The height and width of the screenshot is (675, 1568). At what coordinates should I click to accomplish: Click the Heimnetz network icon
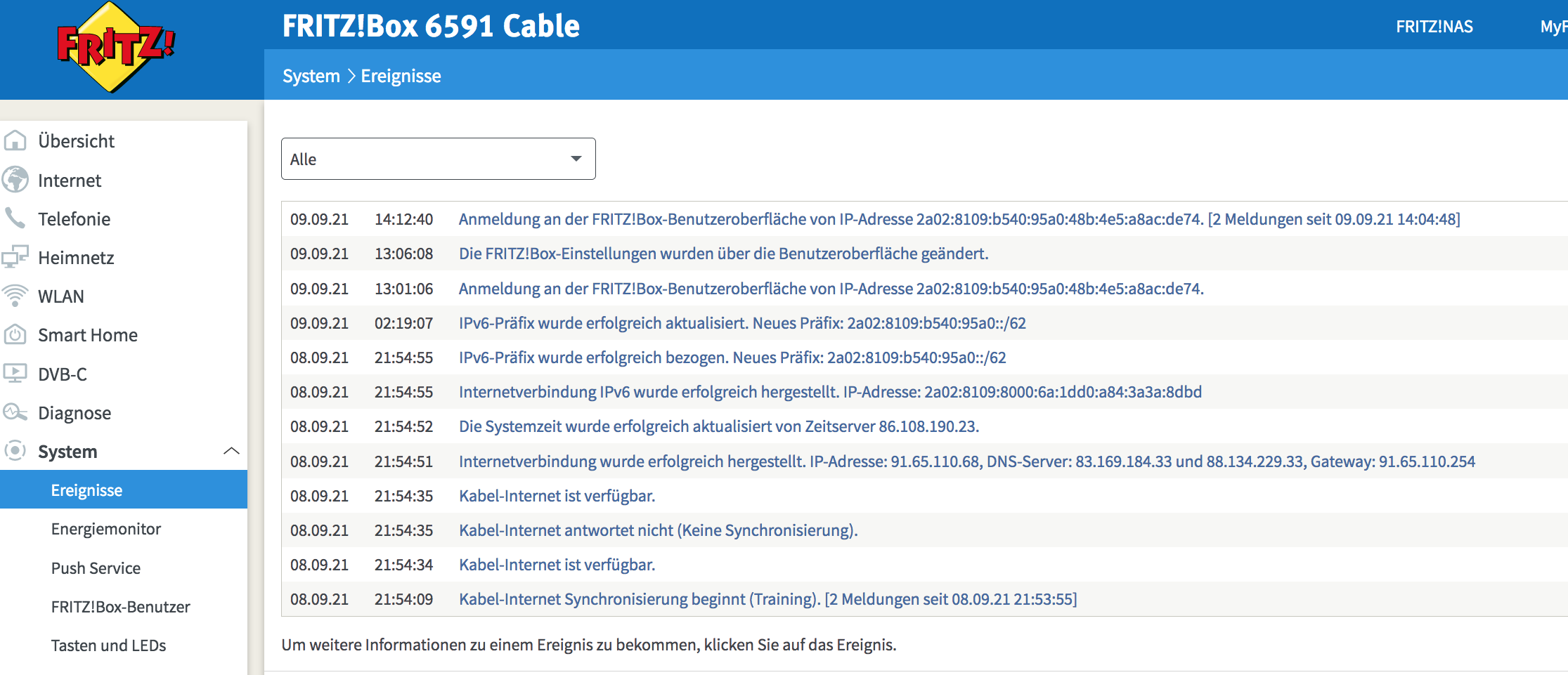point(15,257)
